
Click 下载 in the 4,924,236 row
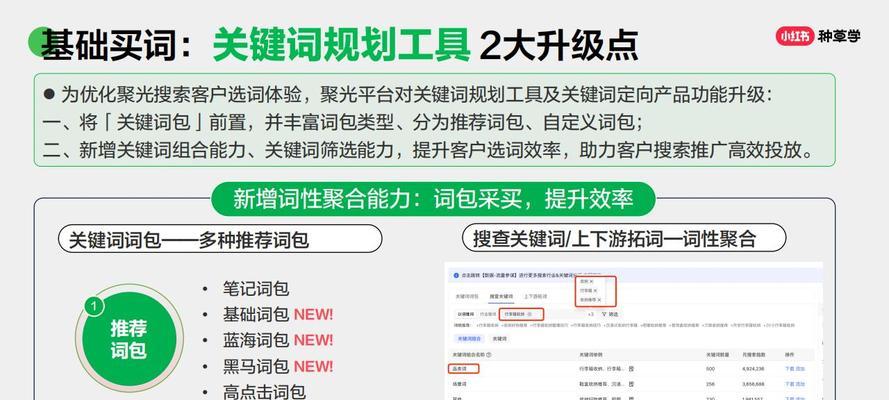(x=790, y=369)
